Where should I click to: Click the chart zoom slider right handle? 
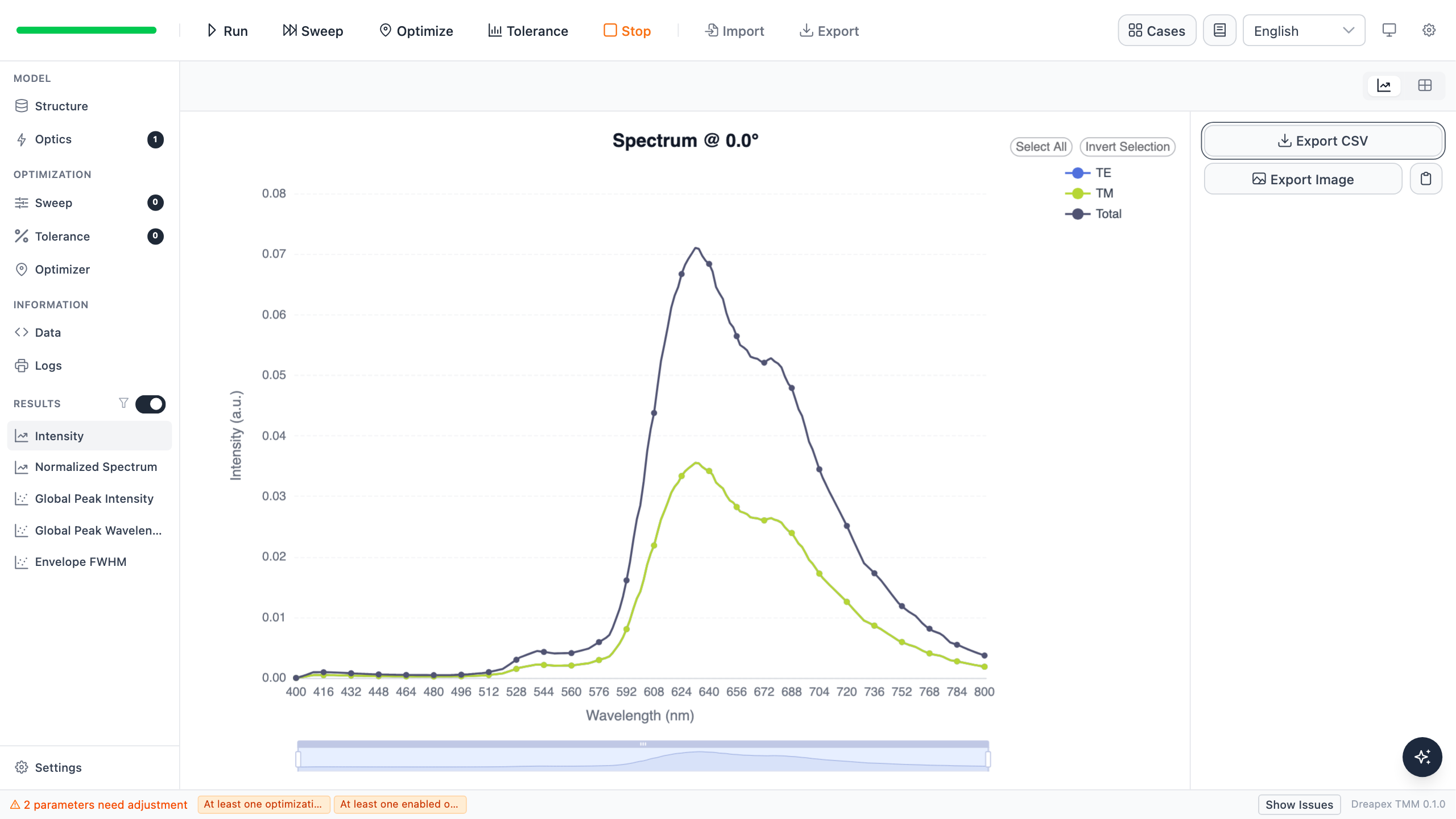tap(988, 759)
